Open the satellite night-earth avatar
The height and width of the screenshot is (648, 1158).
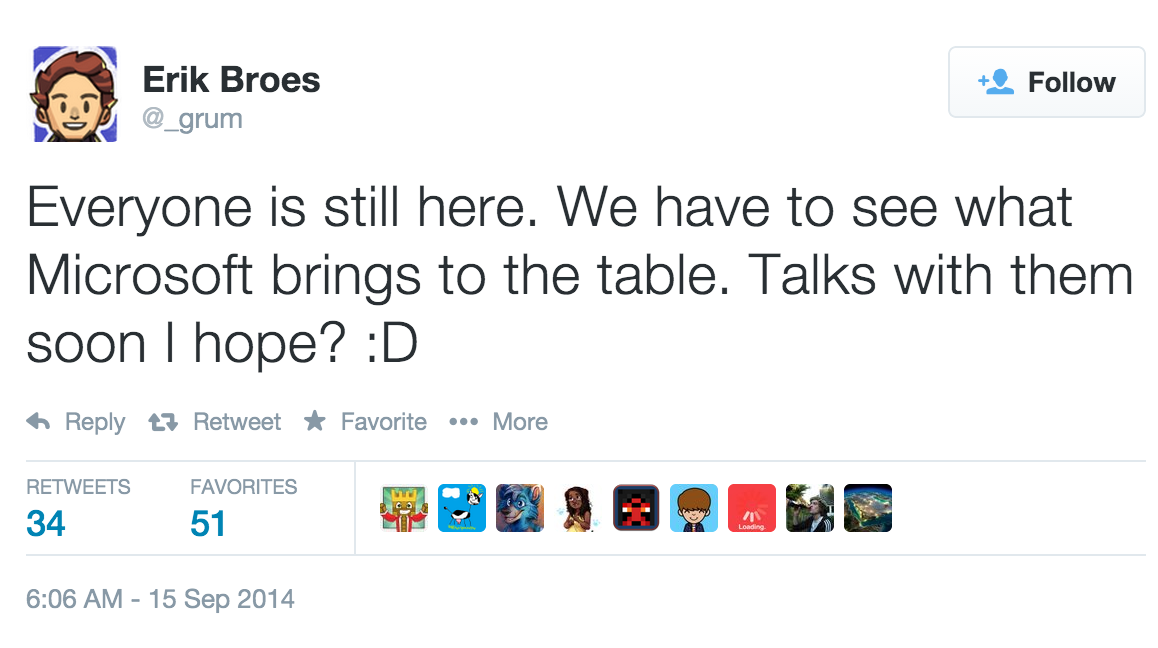(868, 508)
